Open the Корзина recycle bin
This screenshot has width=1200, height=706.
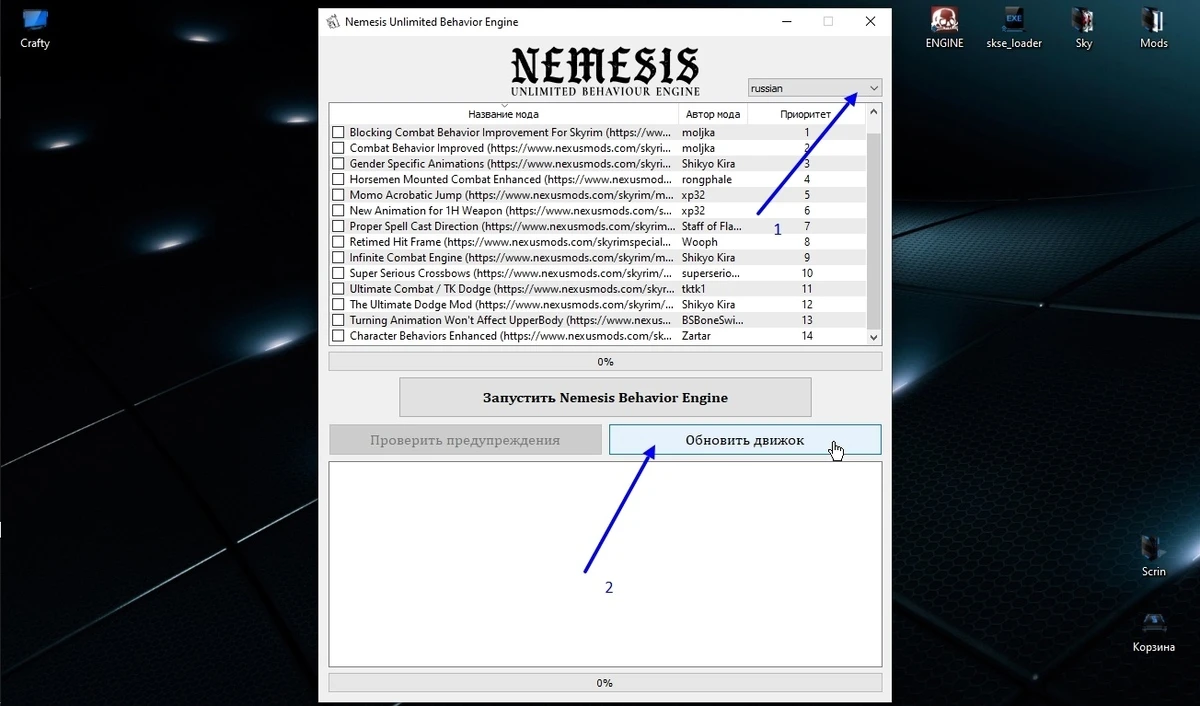[x=1152, y=630]
